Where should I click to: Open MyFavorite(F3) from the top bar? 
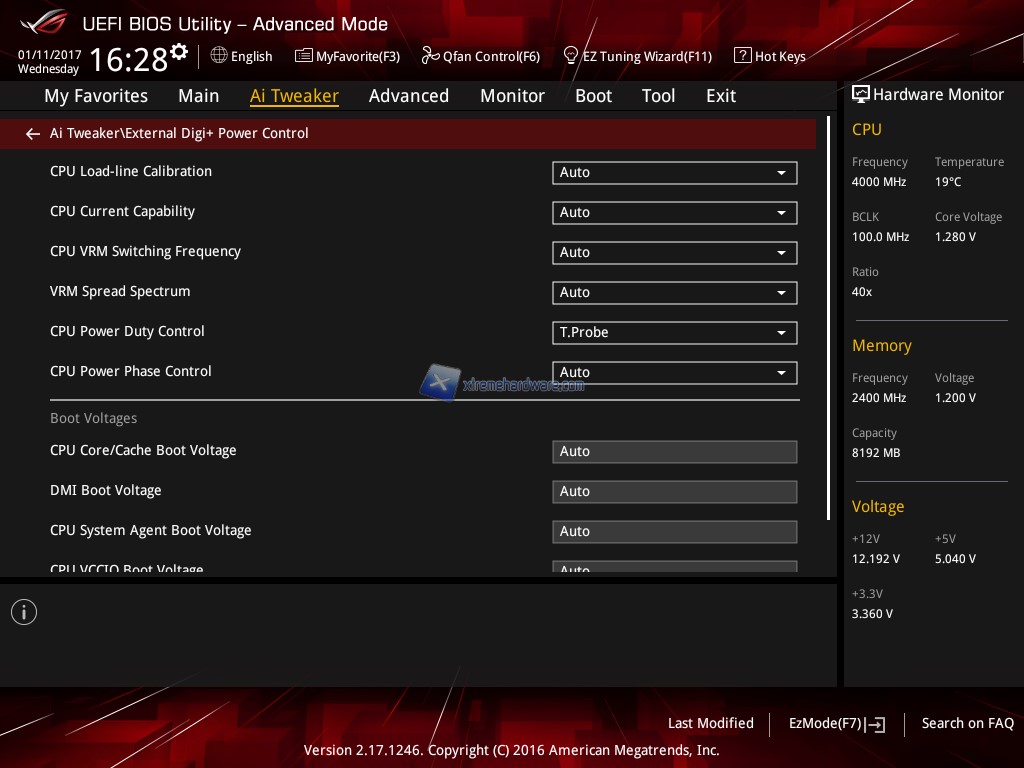click(304, 56)
